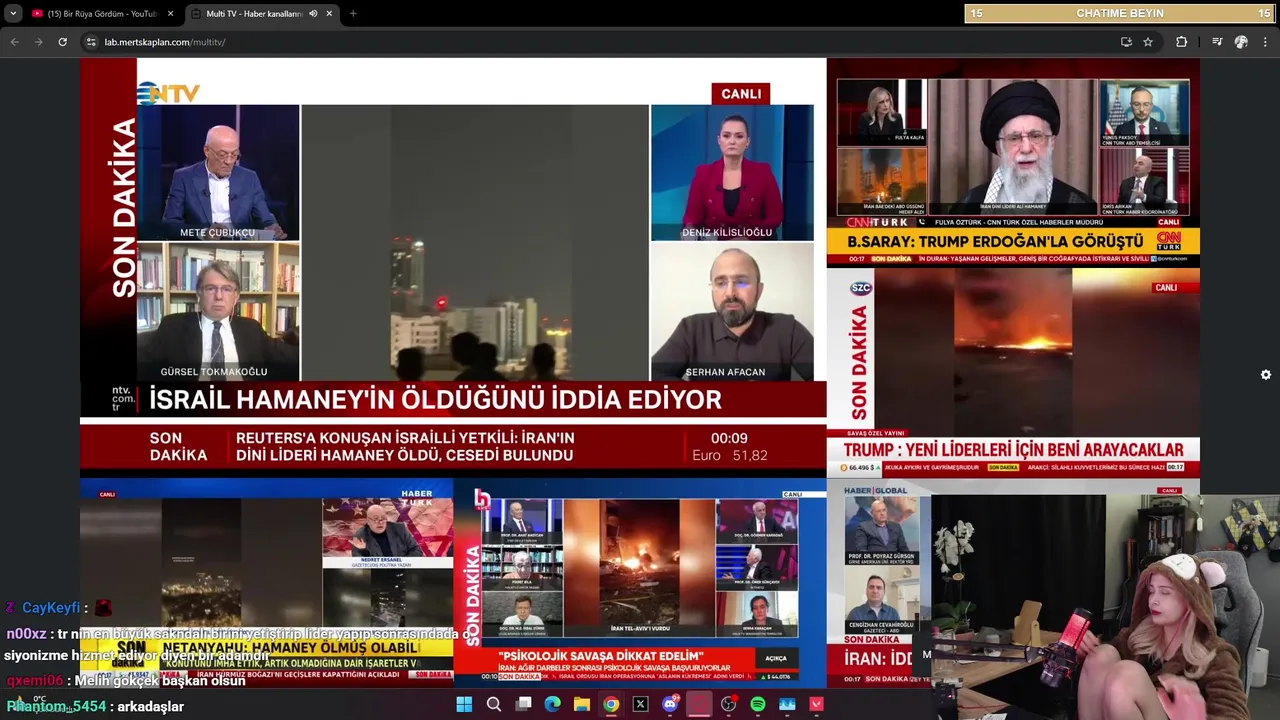Click the CayKeyfi chat username
The height and width of the screenshot is (720, 1280).
tap(51, 608)
